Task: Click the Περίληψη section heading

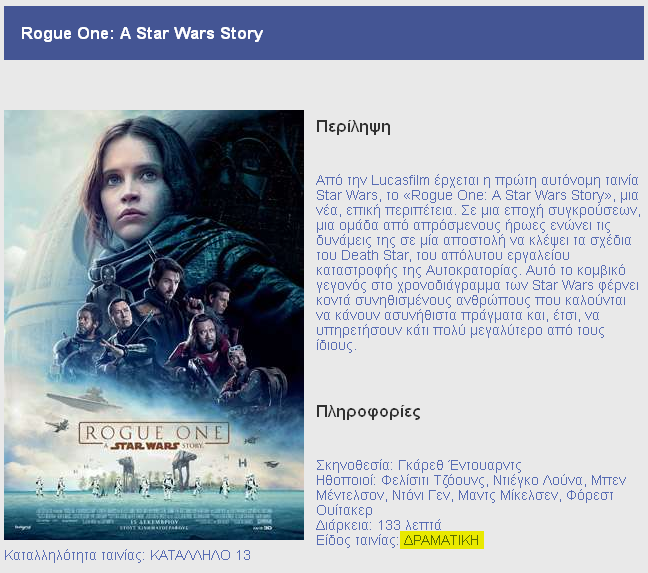Action: 352,127
